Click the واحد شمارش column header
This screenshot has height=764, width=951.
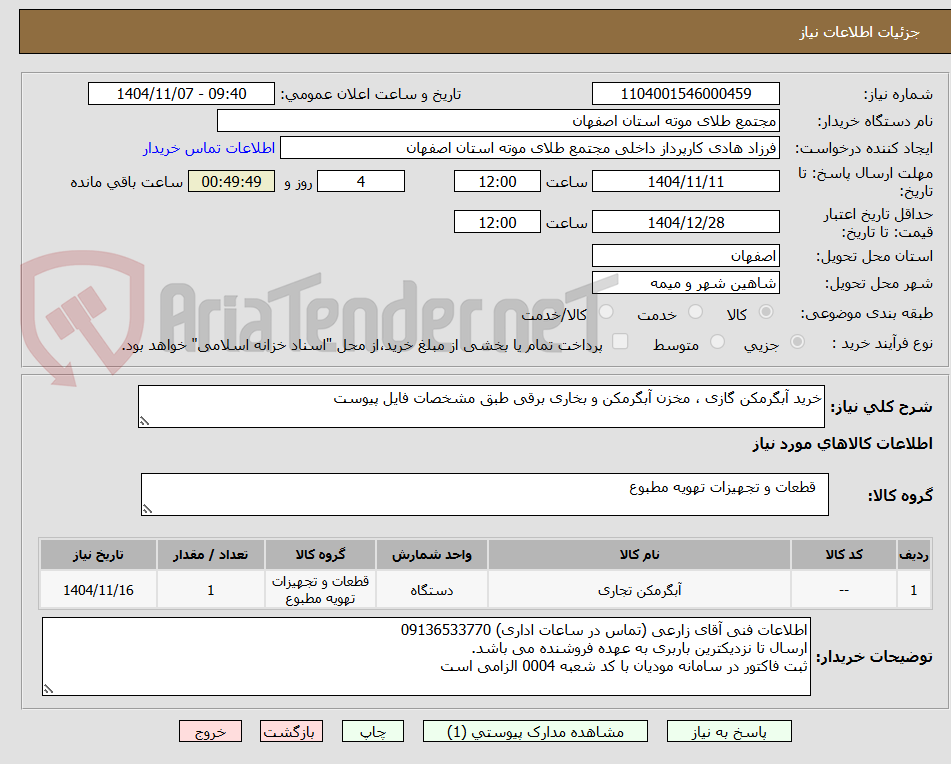(x=432, y=555)
